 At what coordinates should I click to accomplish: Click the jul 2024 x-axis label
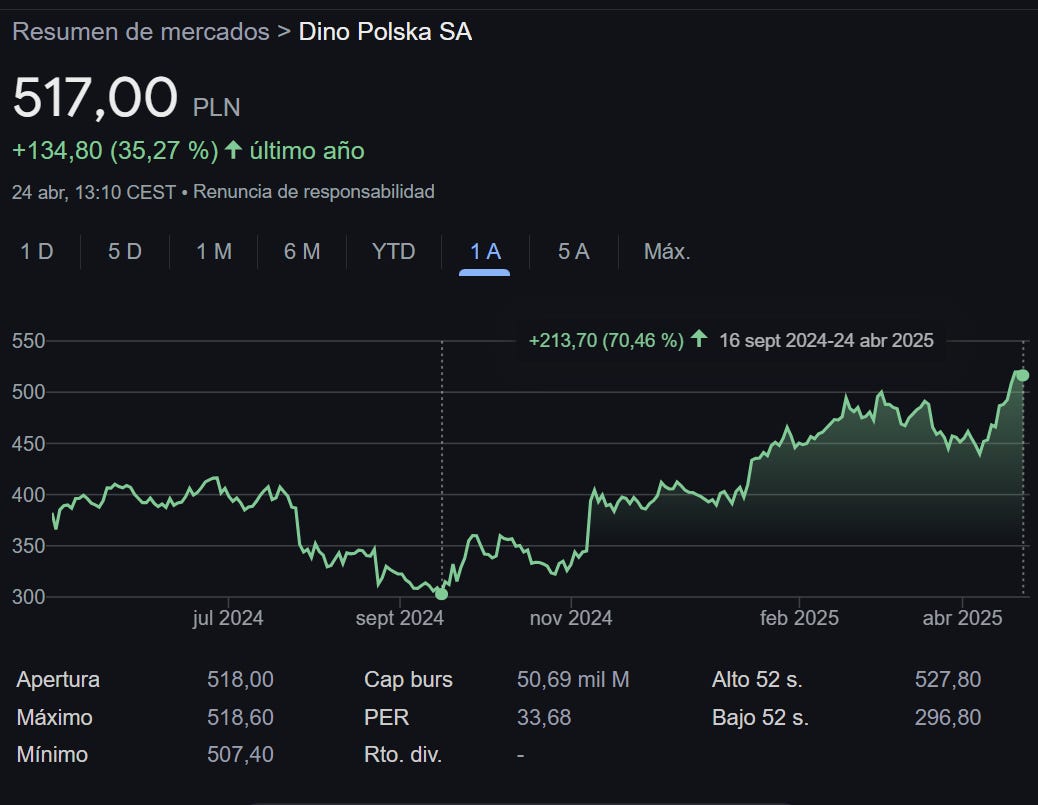228,618
